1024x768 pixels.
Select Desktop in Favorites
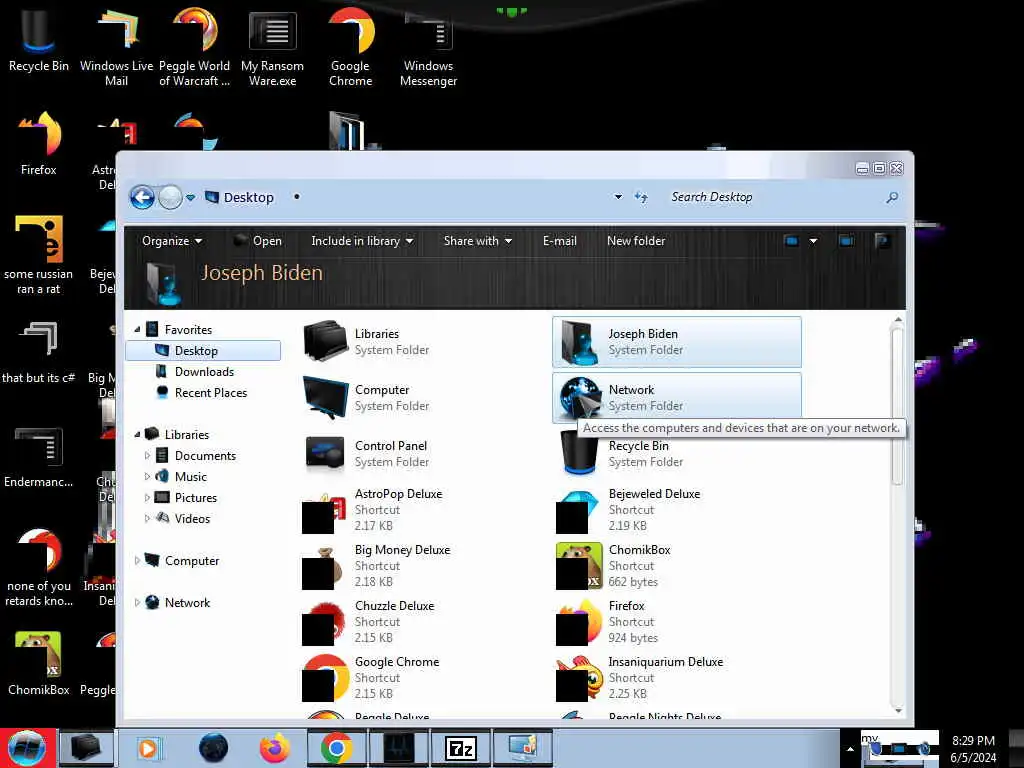(203, 351)
